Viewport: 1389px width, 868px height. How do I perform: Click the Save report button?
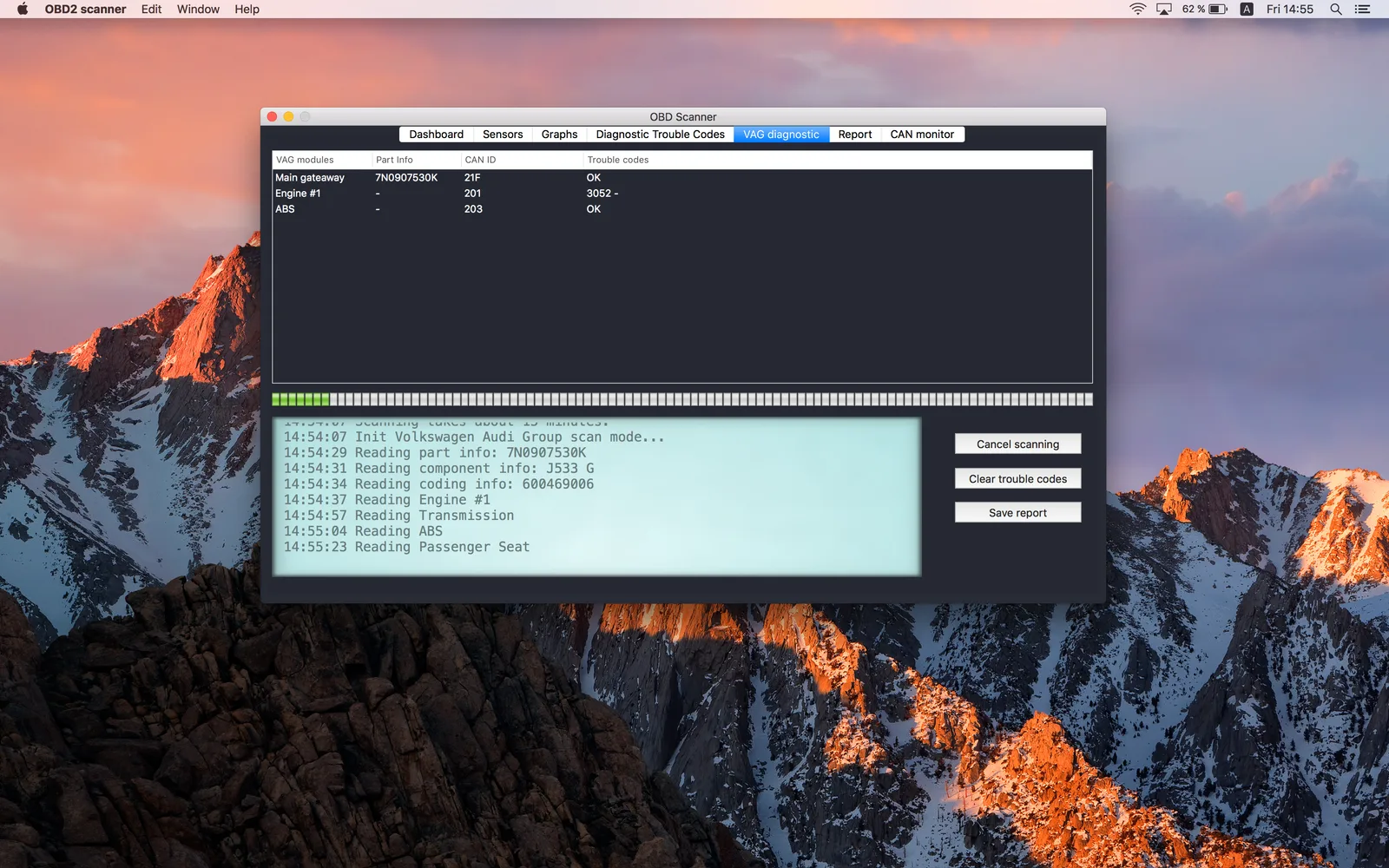click(x=1017, y=512)
